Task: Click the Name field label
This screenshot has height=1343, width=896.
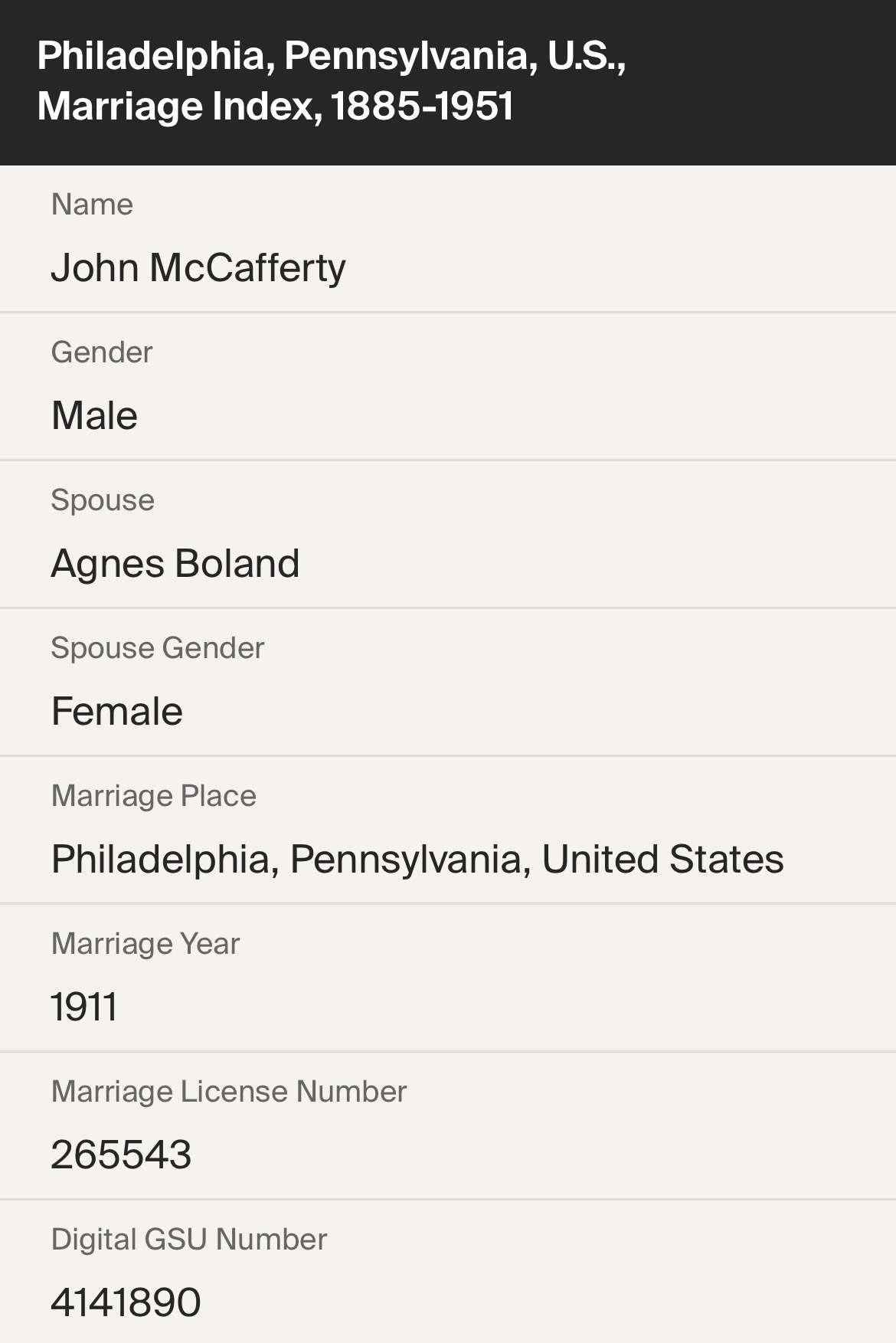Action: pos(92,205)
